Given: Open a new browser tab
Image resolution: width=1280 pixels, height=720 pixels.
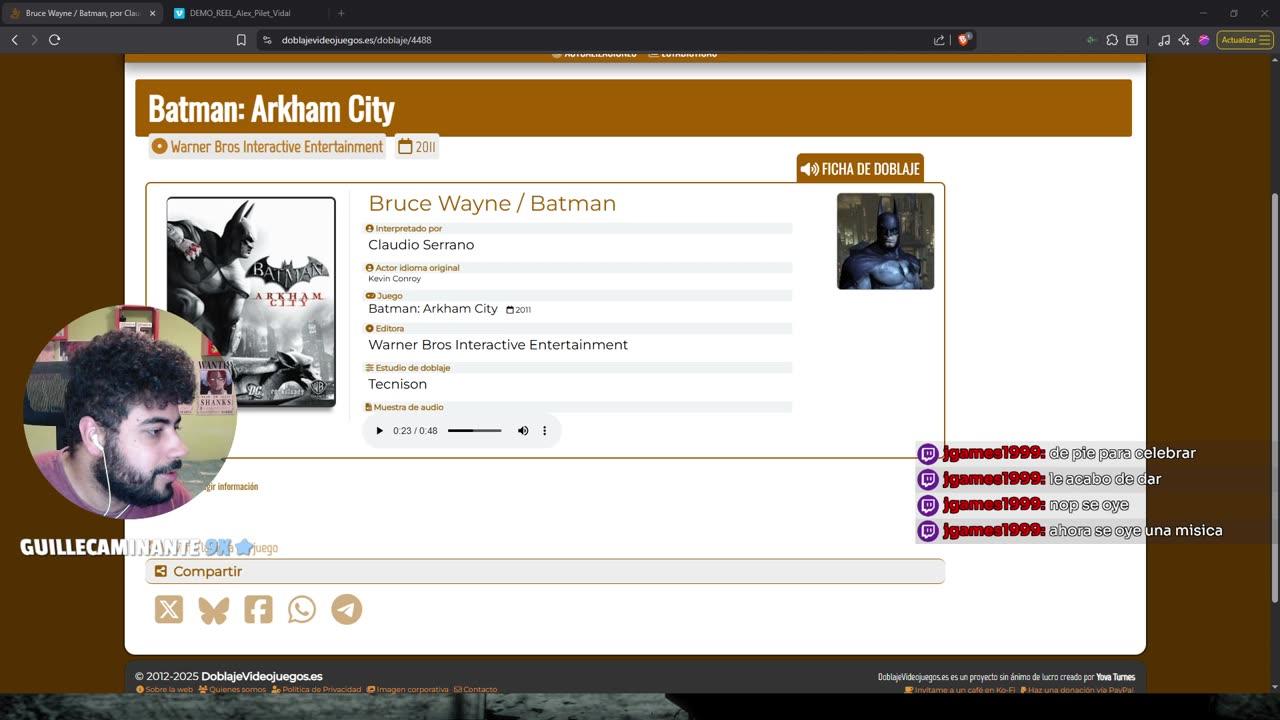Looking at the screenshot, I should click(341, 13).
